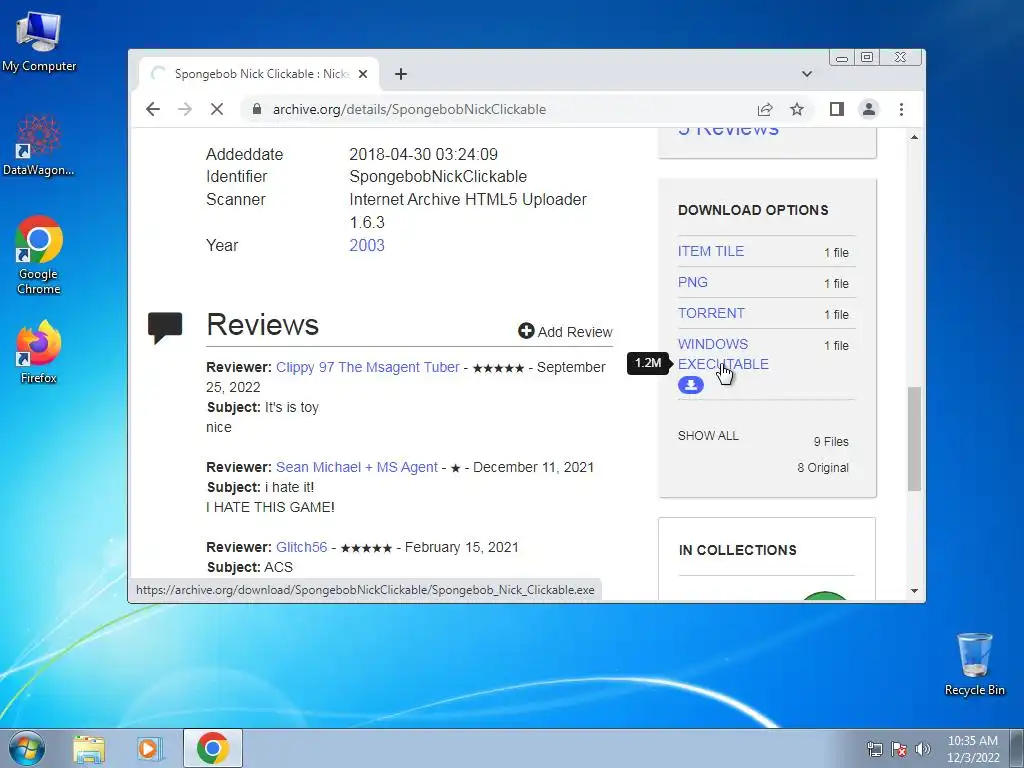Viewport: 1024px width, 768px height.
Task: Click the Windows Start orb
Action: coord(27,748)
